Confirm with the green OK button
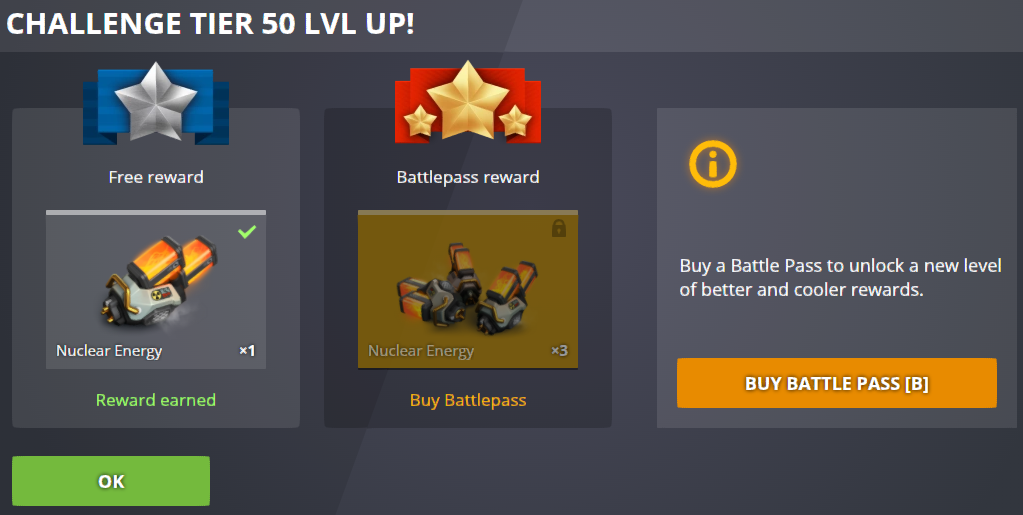 (111, 481)
